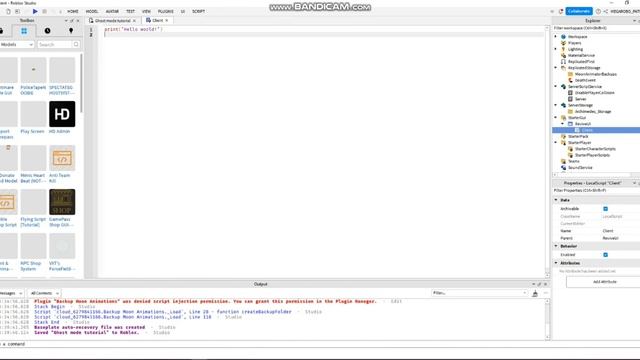640x360 pixels.
Task: Click the MaterialService icon in Explorer
Action: 564,55
